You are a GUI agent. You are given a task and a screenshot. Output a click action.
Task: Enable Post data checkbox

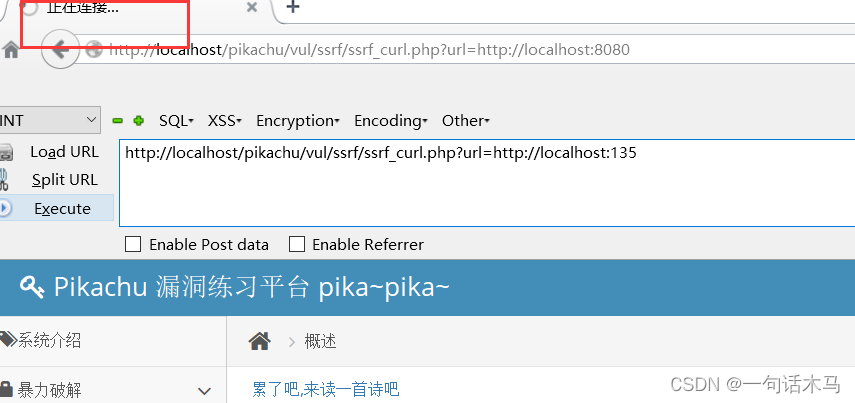click(133, 244)
